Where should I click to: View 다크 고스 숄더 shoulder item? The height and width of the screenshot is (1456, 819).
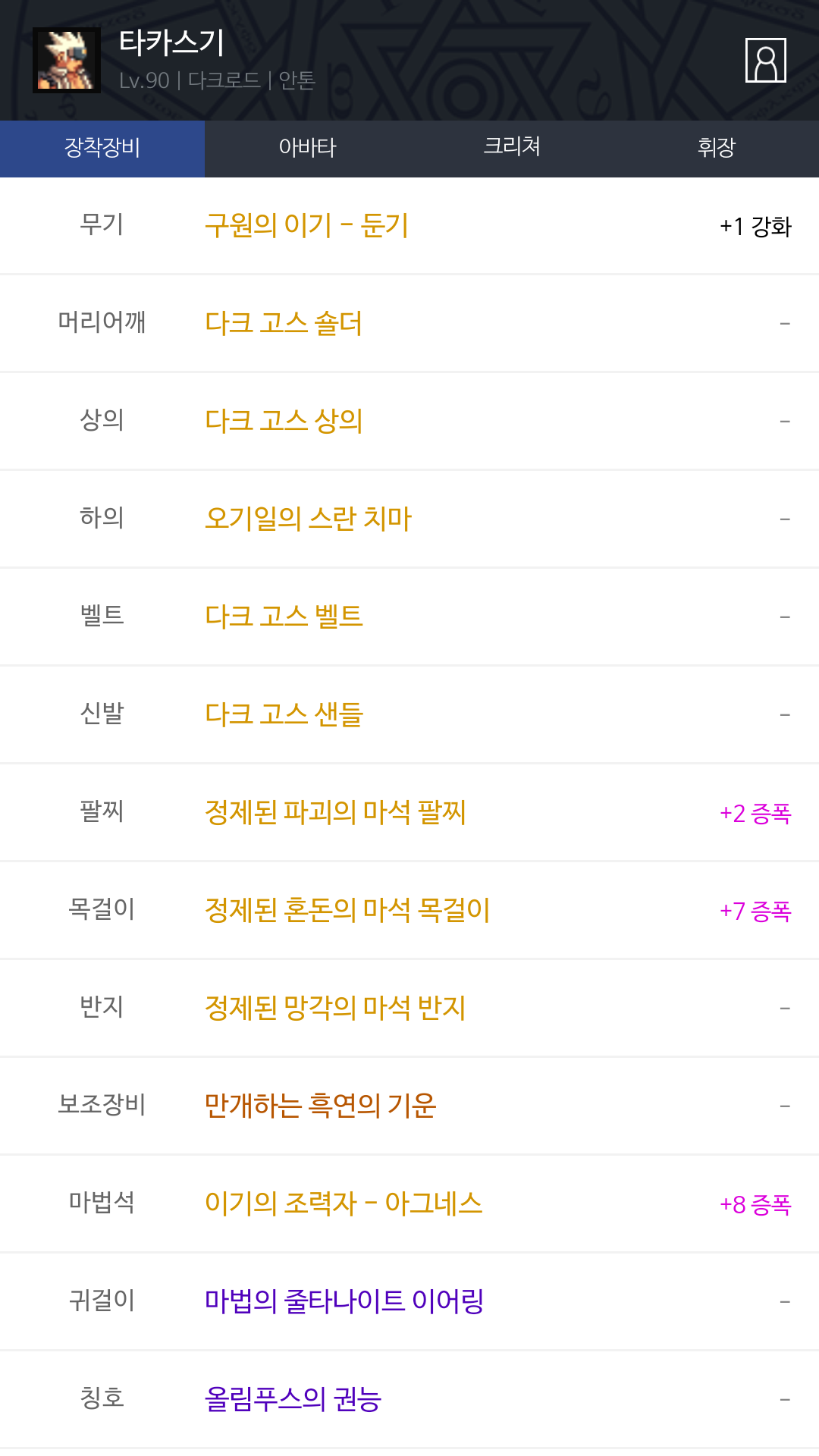coord(284,323)
